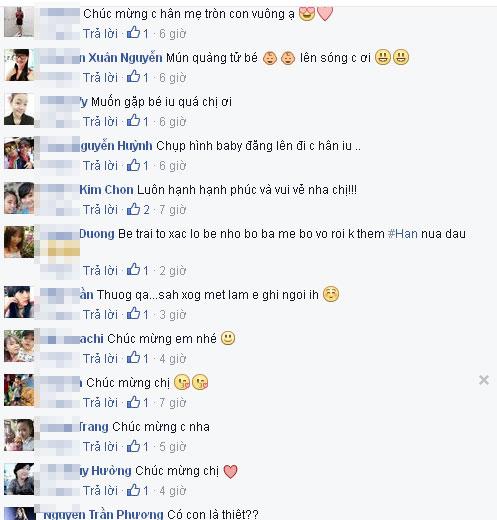The width and height of the screenshot is (497, 520).
Task: Like the 'Thuog qa...sah xog' comment
Action: (x=133, y=314)
